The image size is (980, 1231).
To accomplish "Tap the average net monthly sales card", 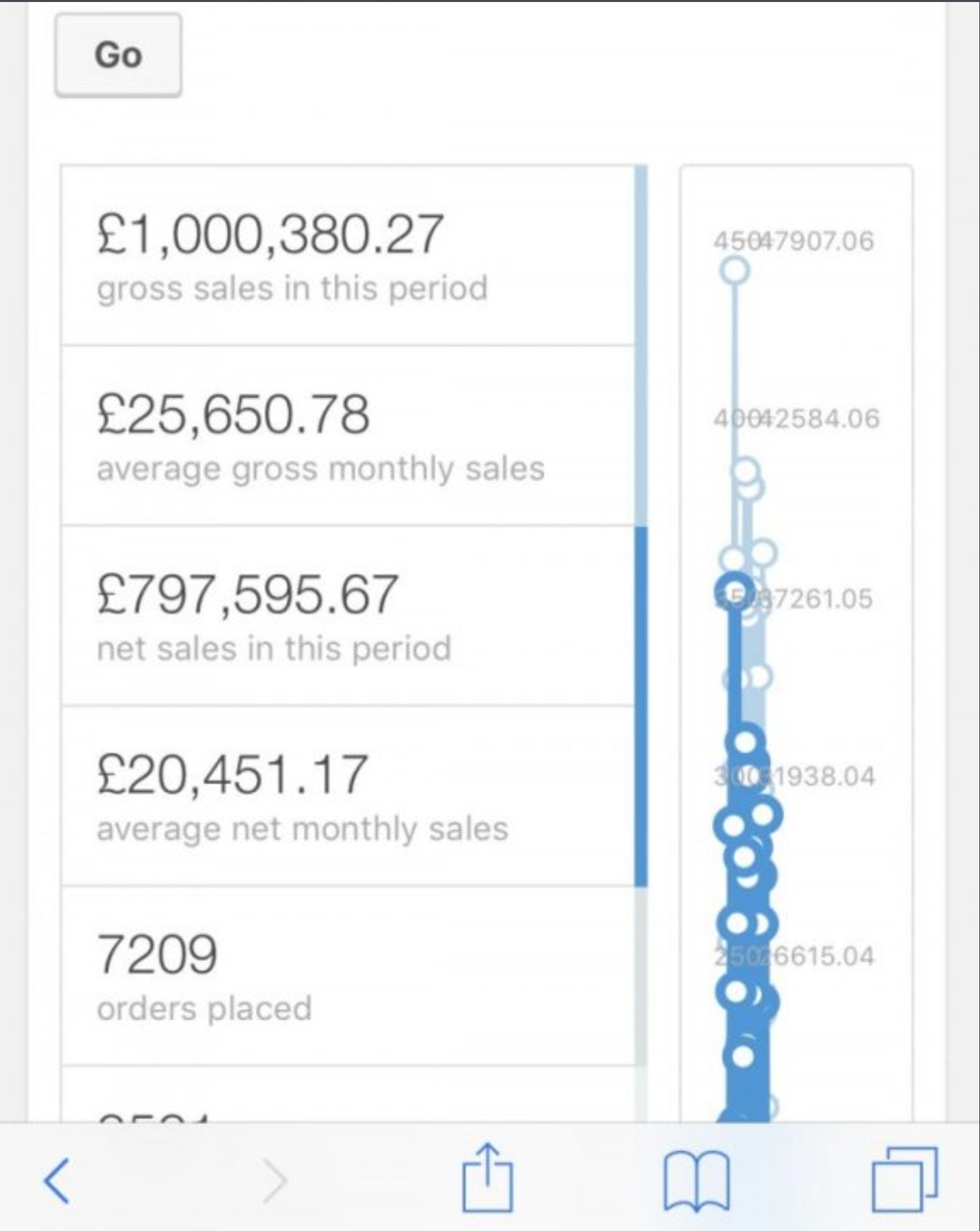I will (x=348, y=796).
